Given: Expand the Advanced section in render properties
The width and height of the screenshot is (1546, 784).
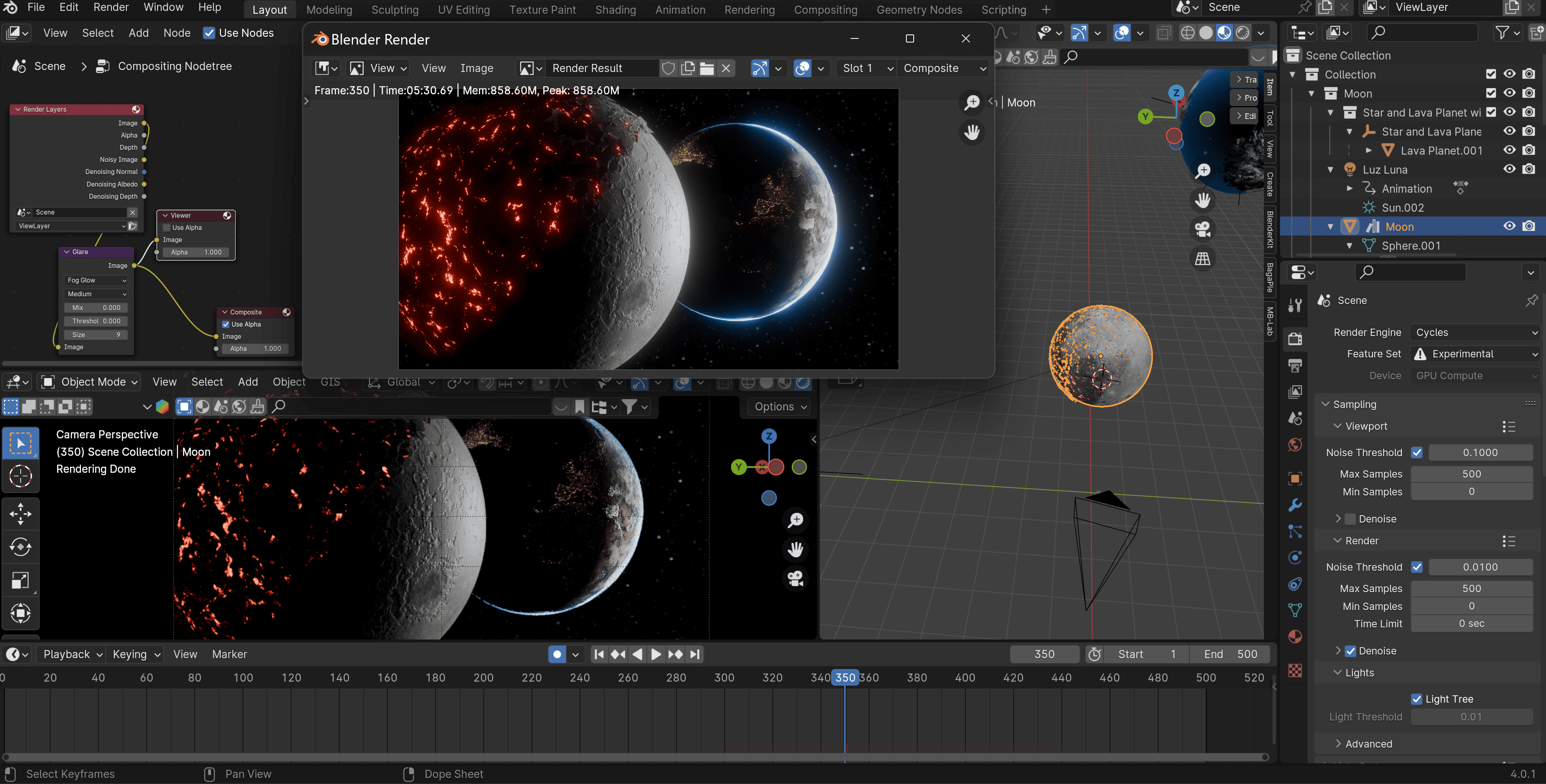Looking at the screenshot, I should pos(1368,744).
